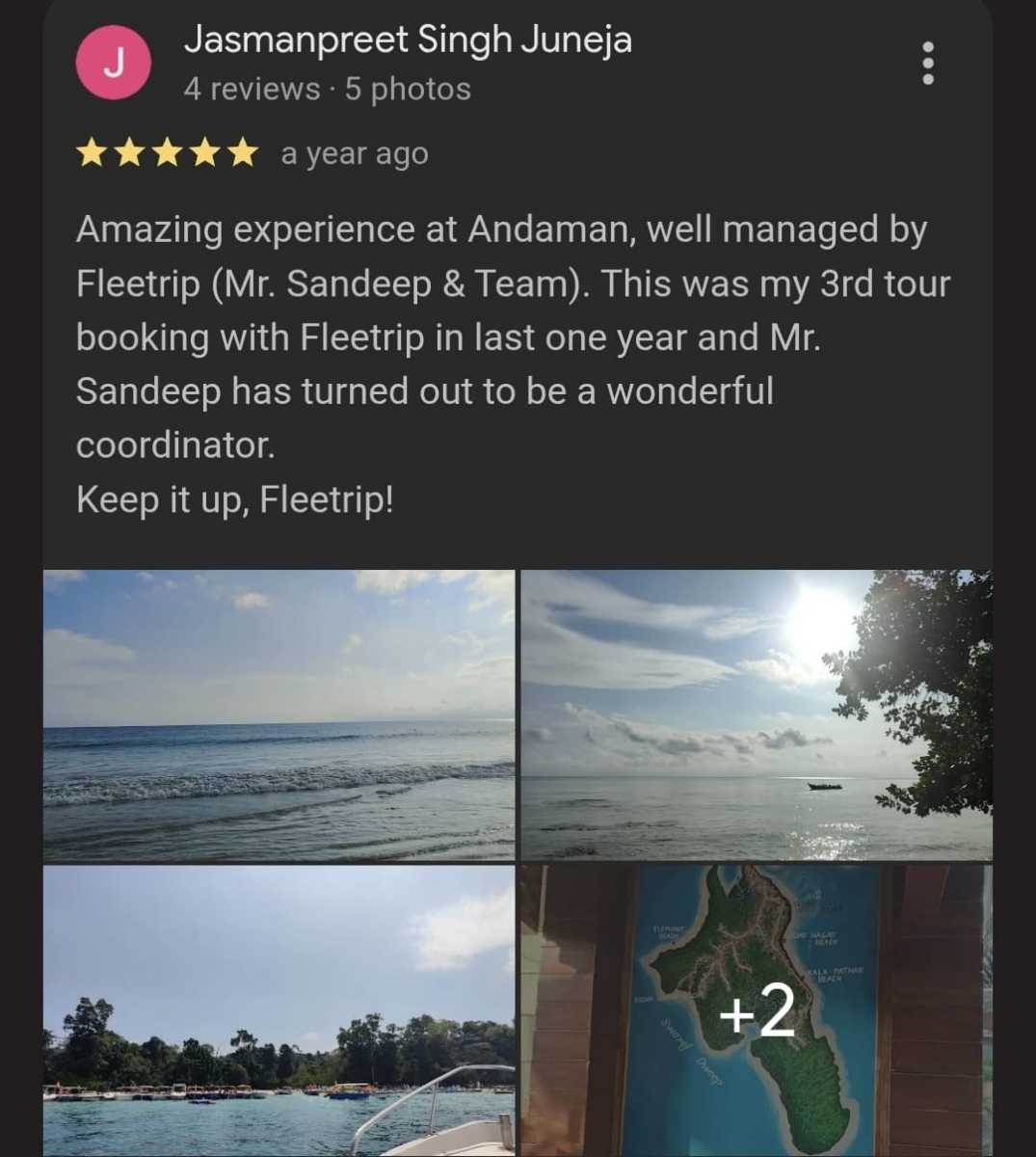Click the second rating star

click(x=129, y=153)
